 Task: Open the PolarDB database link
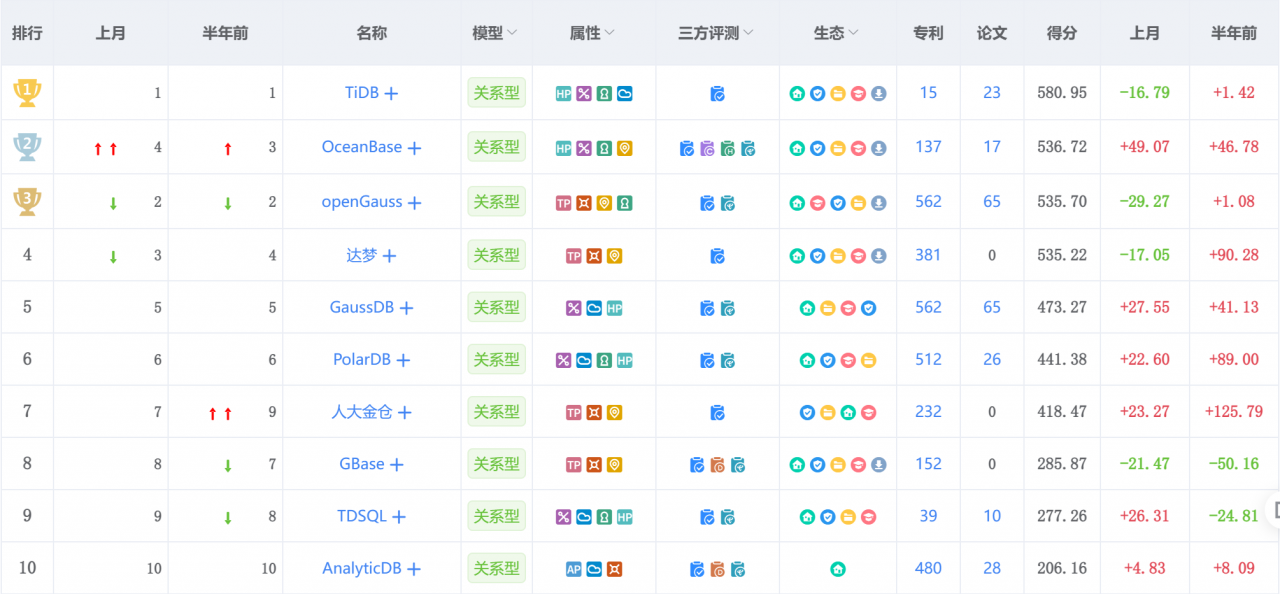coord(362,359)
